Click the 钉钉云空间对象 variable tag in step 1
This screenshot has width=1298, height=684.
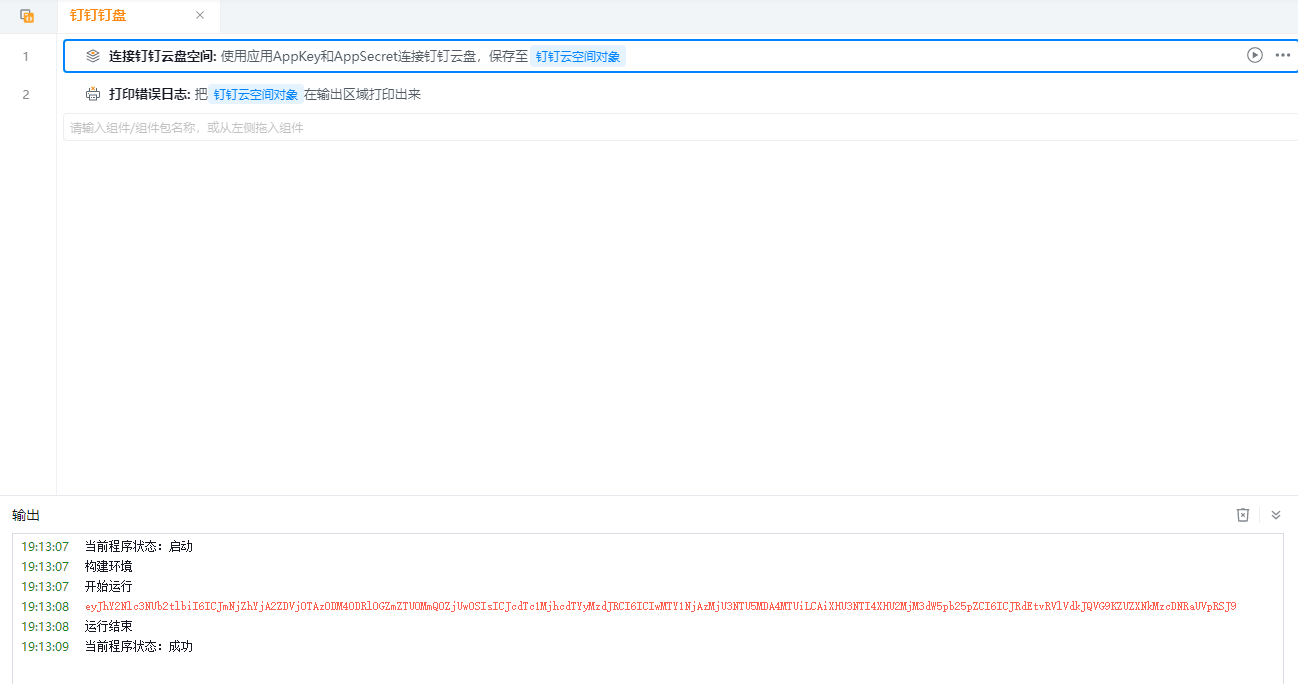click(x=578, y=57)
